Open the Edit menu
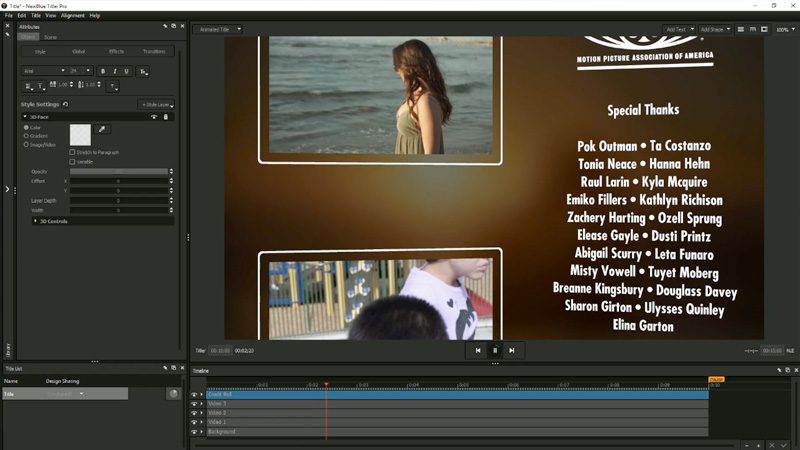Screen dimensions: 800x450 [x=22, y=15]
